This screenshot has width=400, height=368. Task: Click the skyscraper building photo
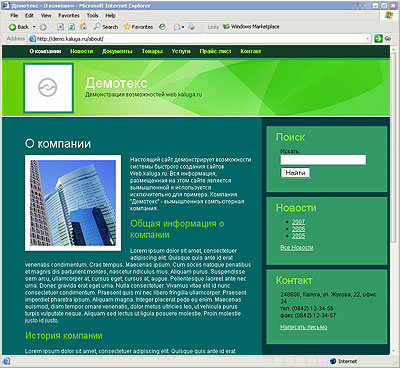pos(73,203)
